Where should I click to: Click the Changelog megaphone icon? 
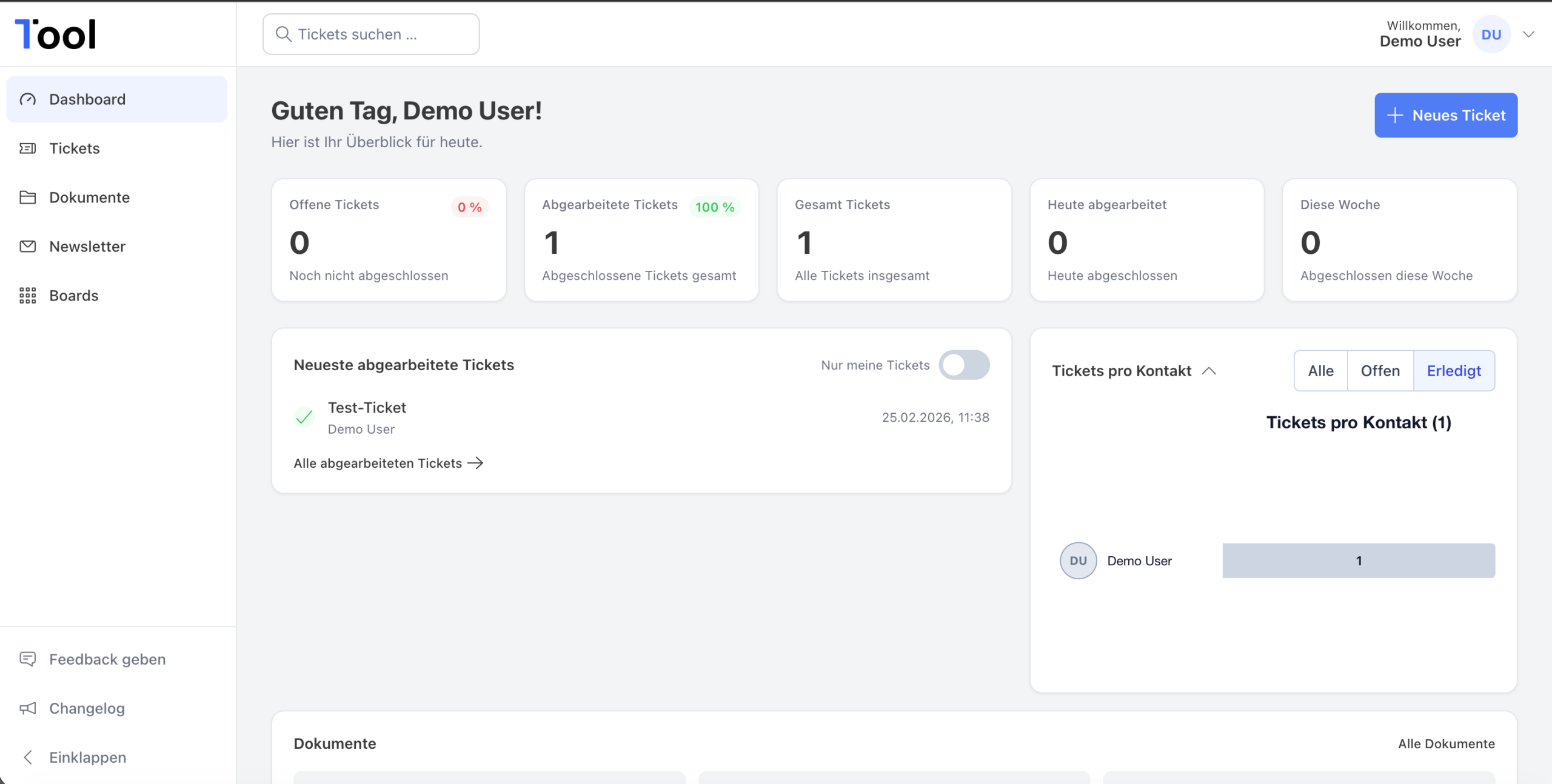28,708
